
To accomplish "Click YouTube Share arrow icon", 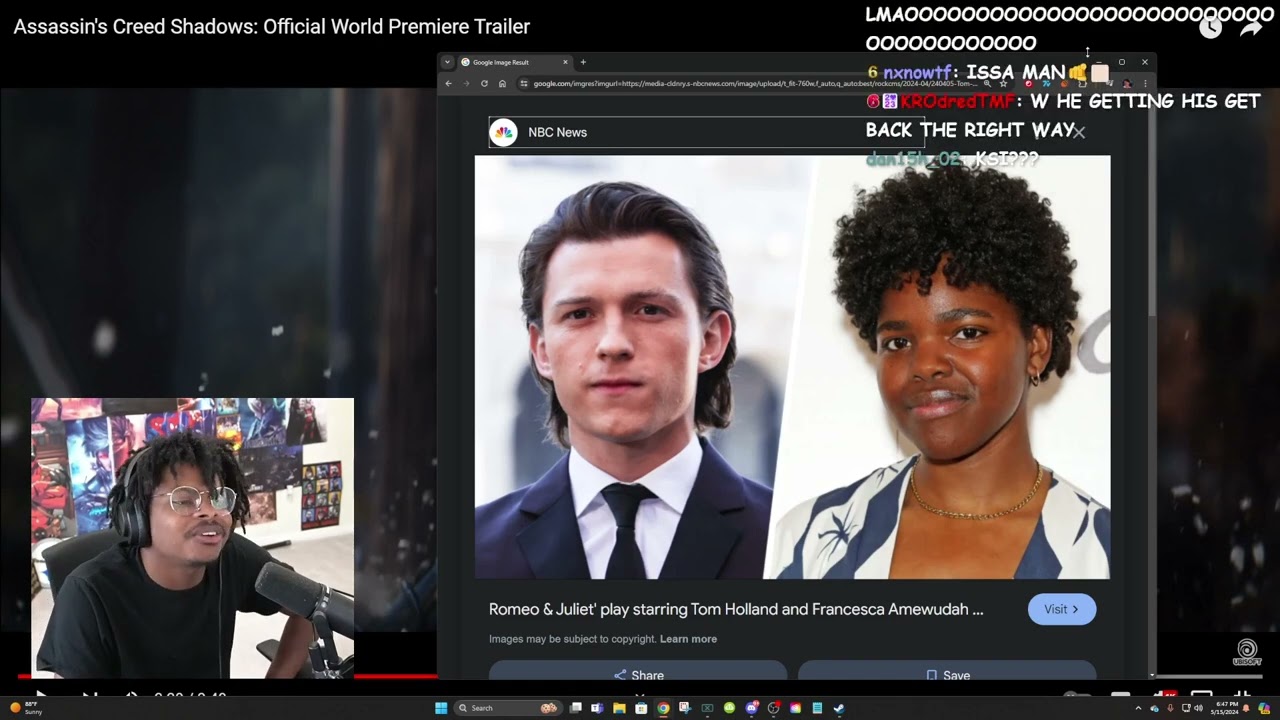I will [1252, 28].
